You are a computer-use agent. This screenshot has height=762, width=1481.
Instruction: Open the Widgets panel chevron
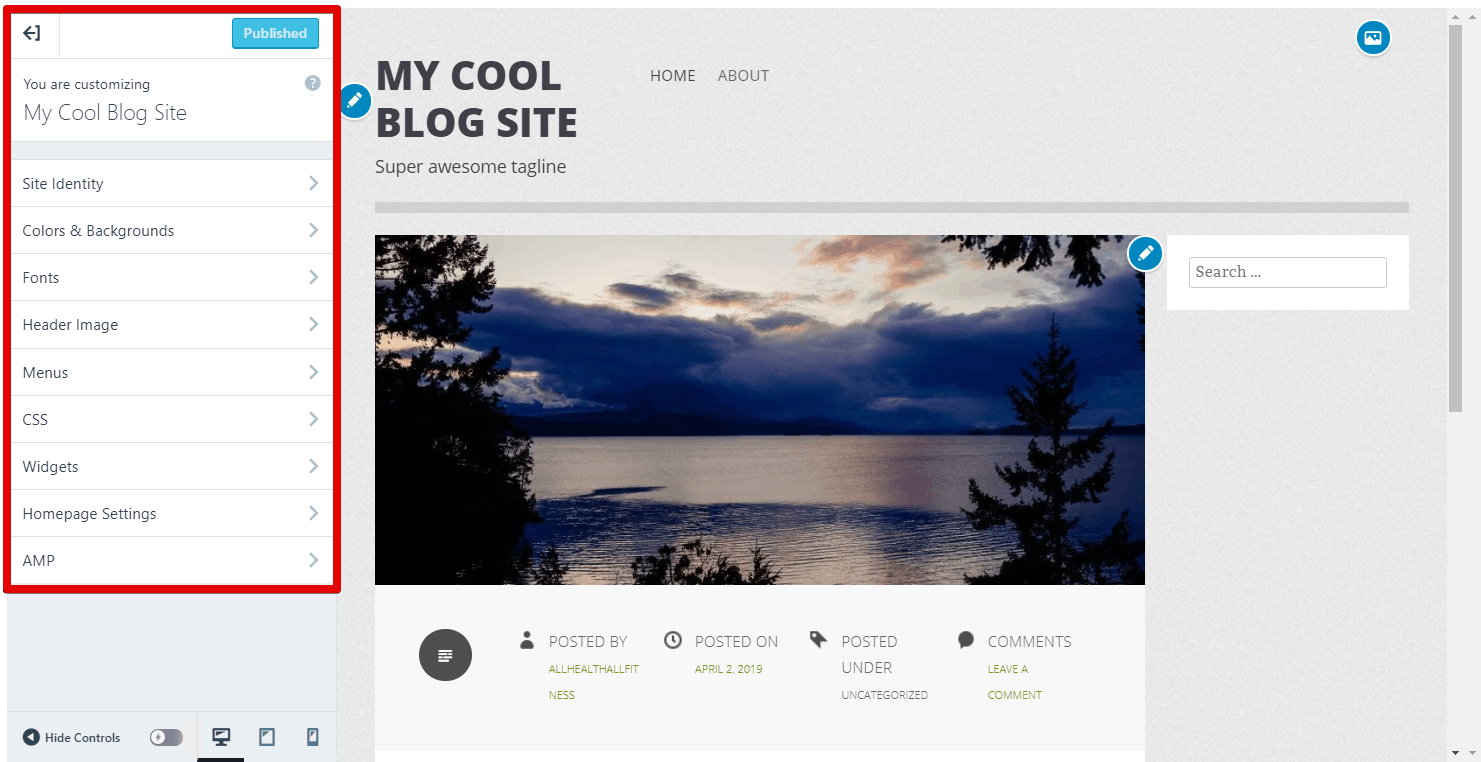point(313,466)
